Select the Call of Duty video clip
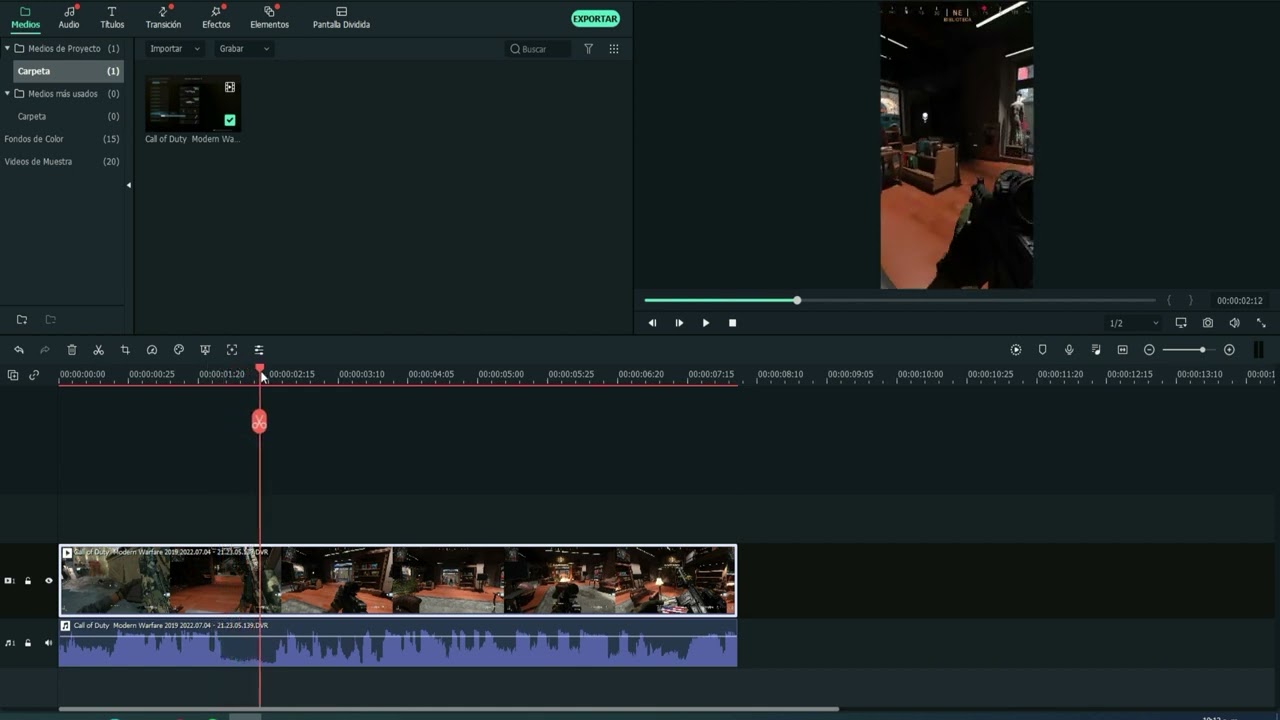This screenshot has height=720, width=1280. tap(398, 580)
